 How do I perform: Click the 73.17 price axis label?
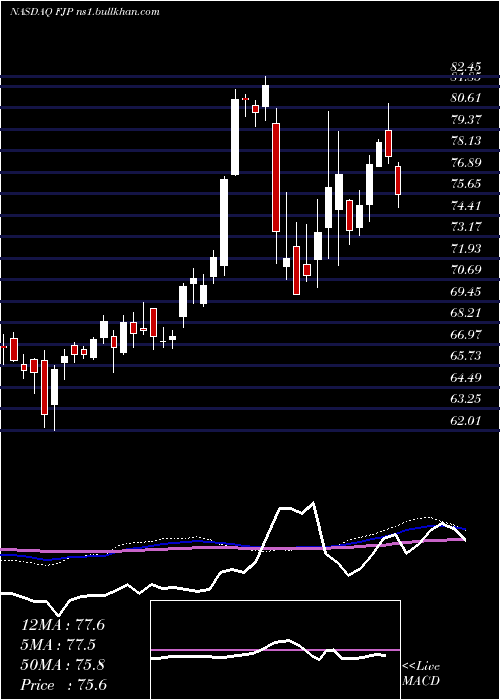[466, 227]
